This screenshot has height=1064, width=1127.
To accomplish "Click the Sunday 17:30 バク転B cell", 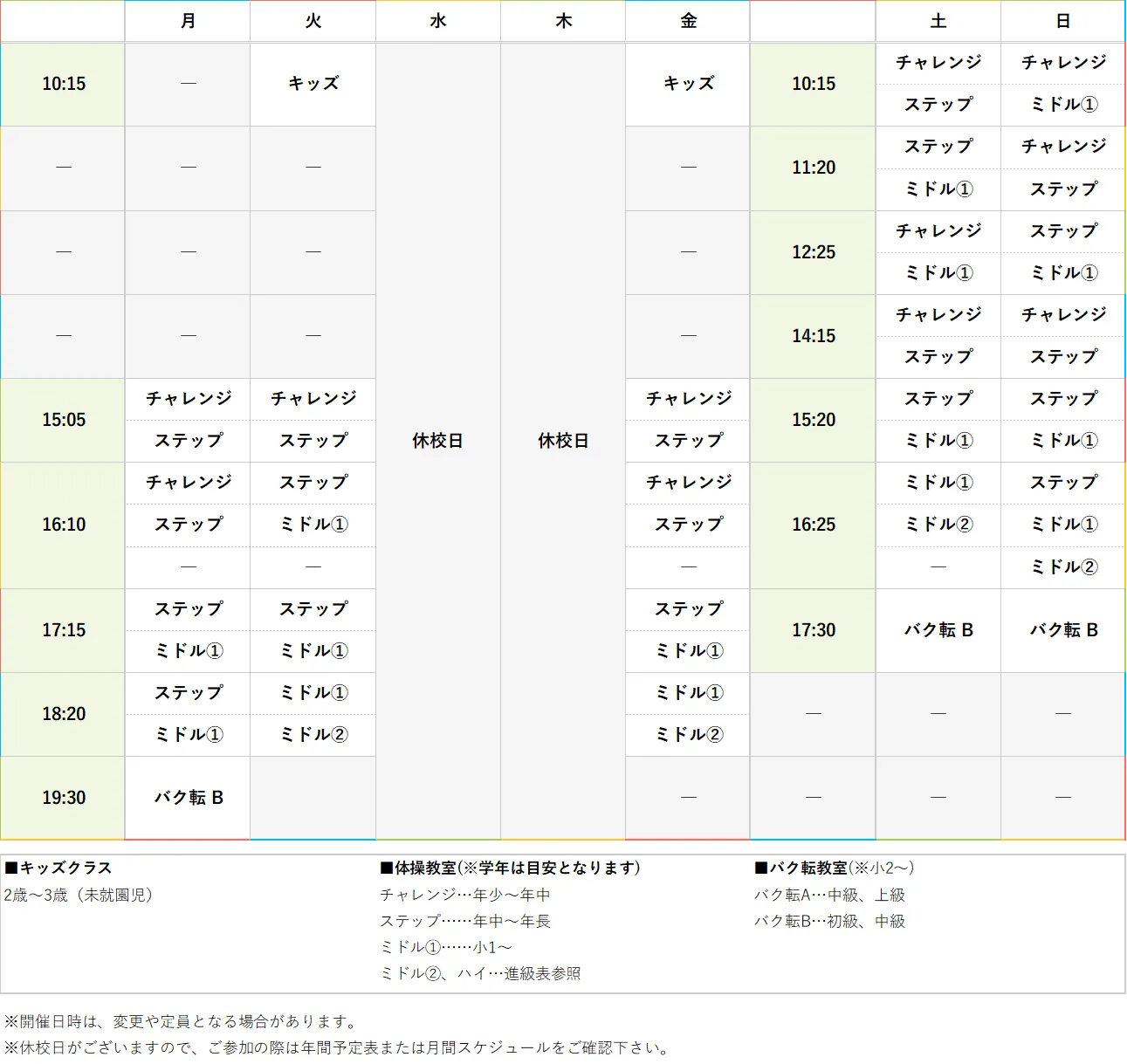I will [x=1062, y=629].
